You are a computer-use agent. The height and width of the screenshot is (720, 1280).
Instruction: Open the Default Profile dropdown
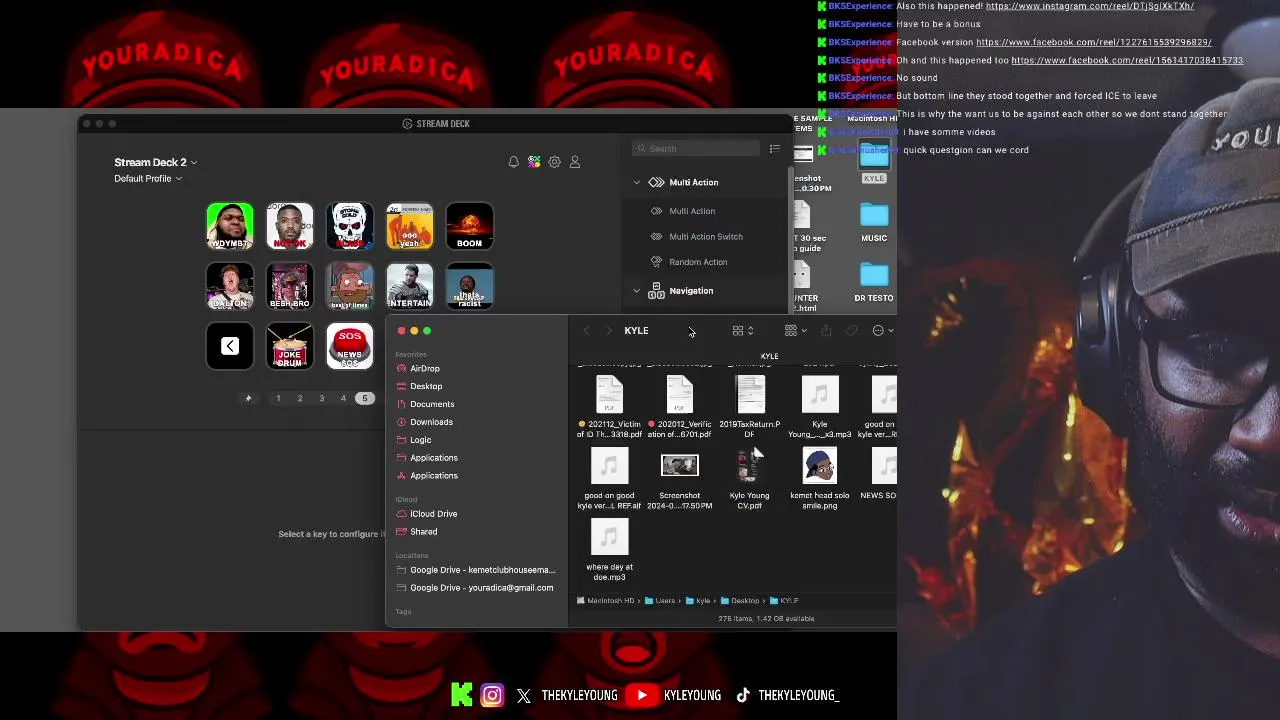click(148, 179)
